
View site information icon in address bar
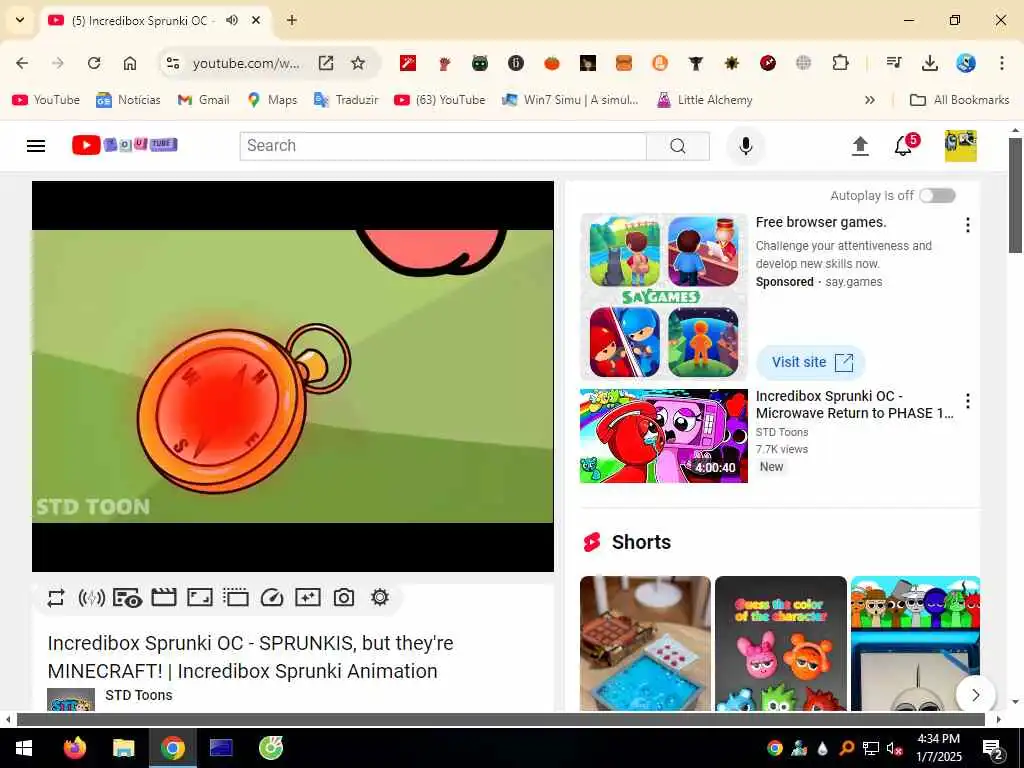173,63
